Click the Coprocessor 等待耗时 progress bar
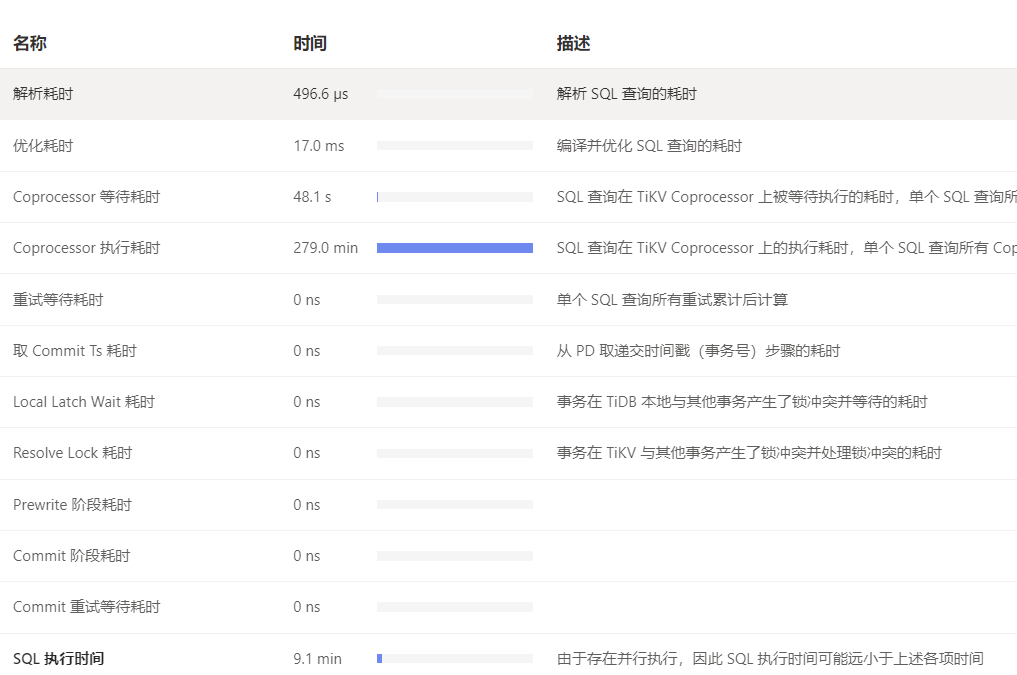Viewport: 1017px width, 675px height. click(x=454, y=197)
